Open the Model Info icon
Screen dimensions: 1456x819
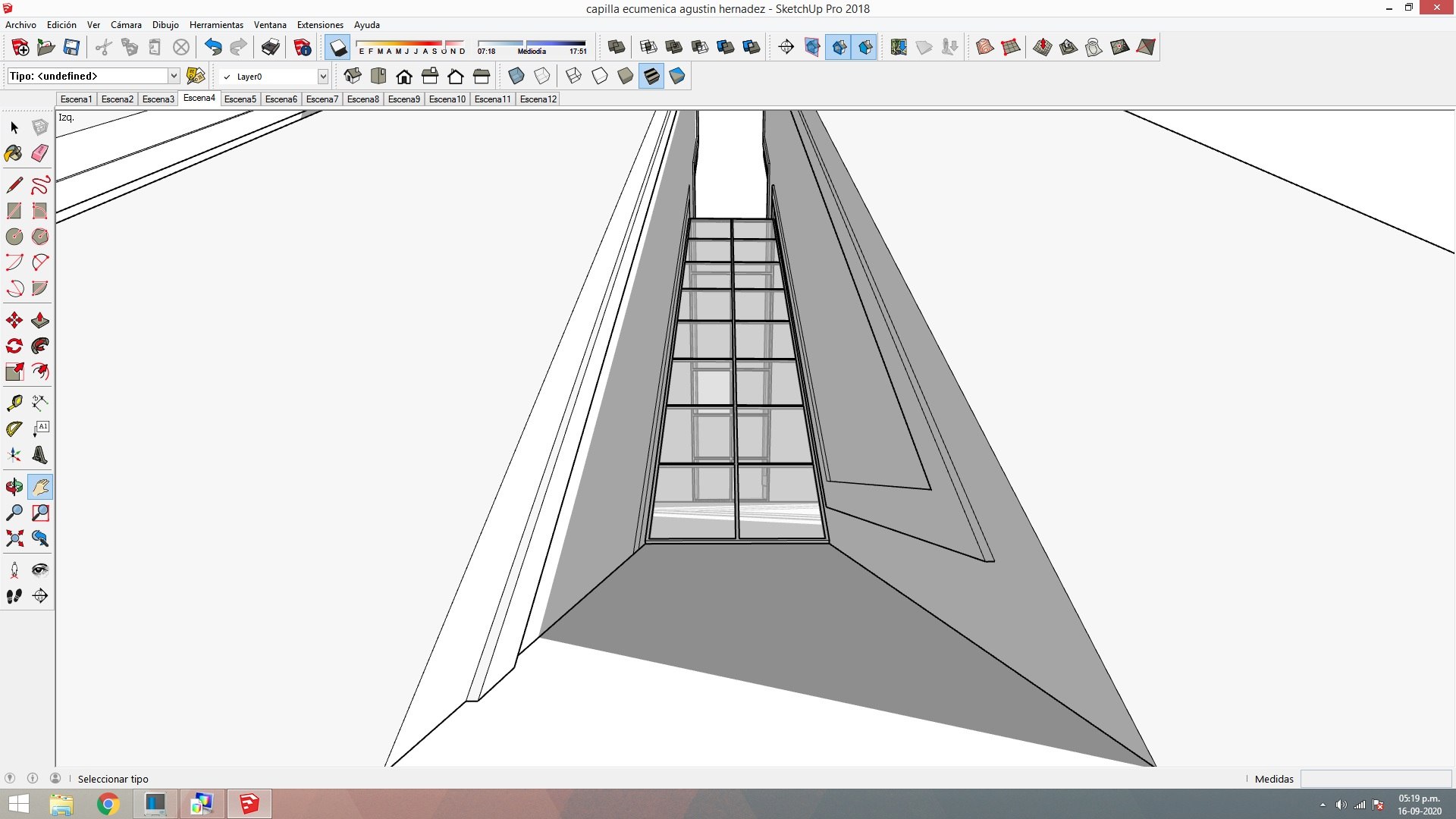point(303,48)
